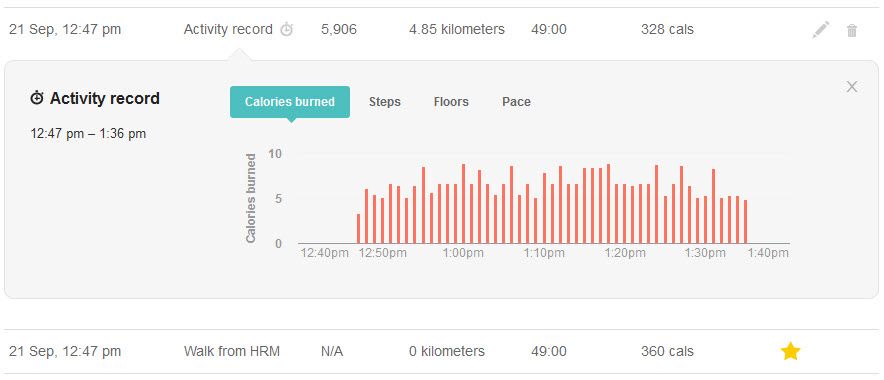Click the 1:00pm axis label
The image size is (884, 380).
tap(463, 253)
